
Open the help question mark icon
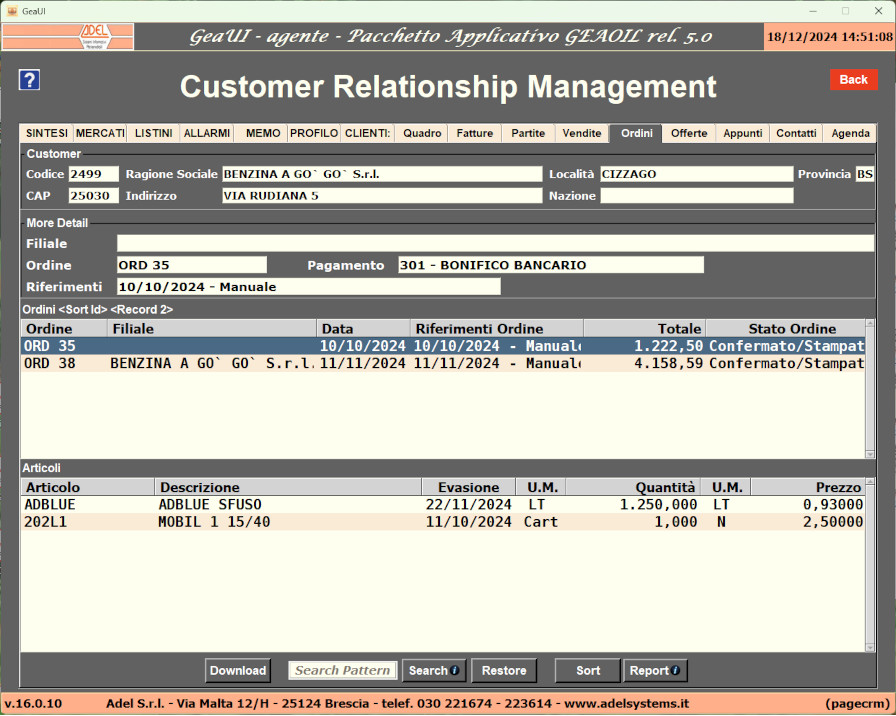[29, 80]
